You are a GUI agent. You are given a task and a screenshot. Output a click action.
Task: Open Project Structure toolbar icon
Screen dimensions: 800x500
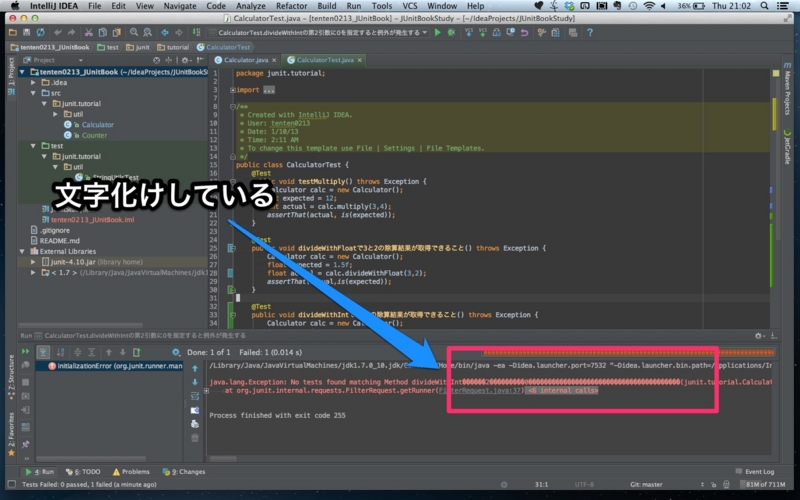[x=555, y=33]
